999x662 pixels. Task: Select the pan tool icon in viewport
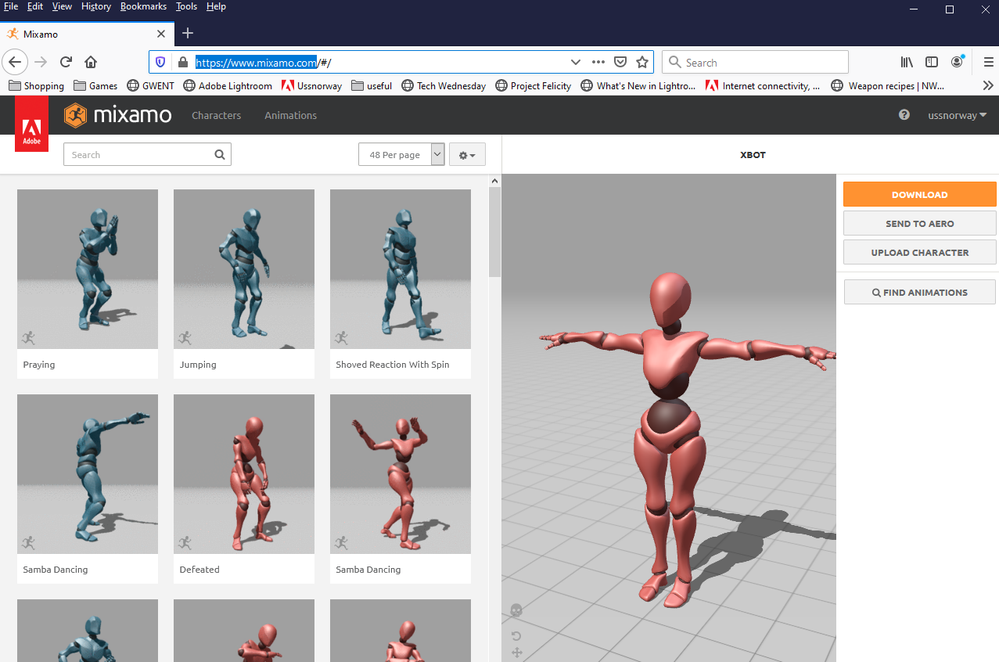pyautogui.click(x=516, y=653)
